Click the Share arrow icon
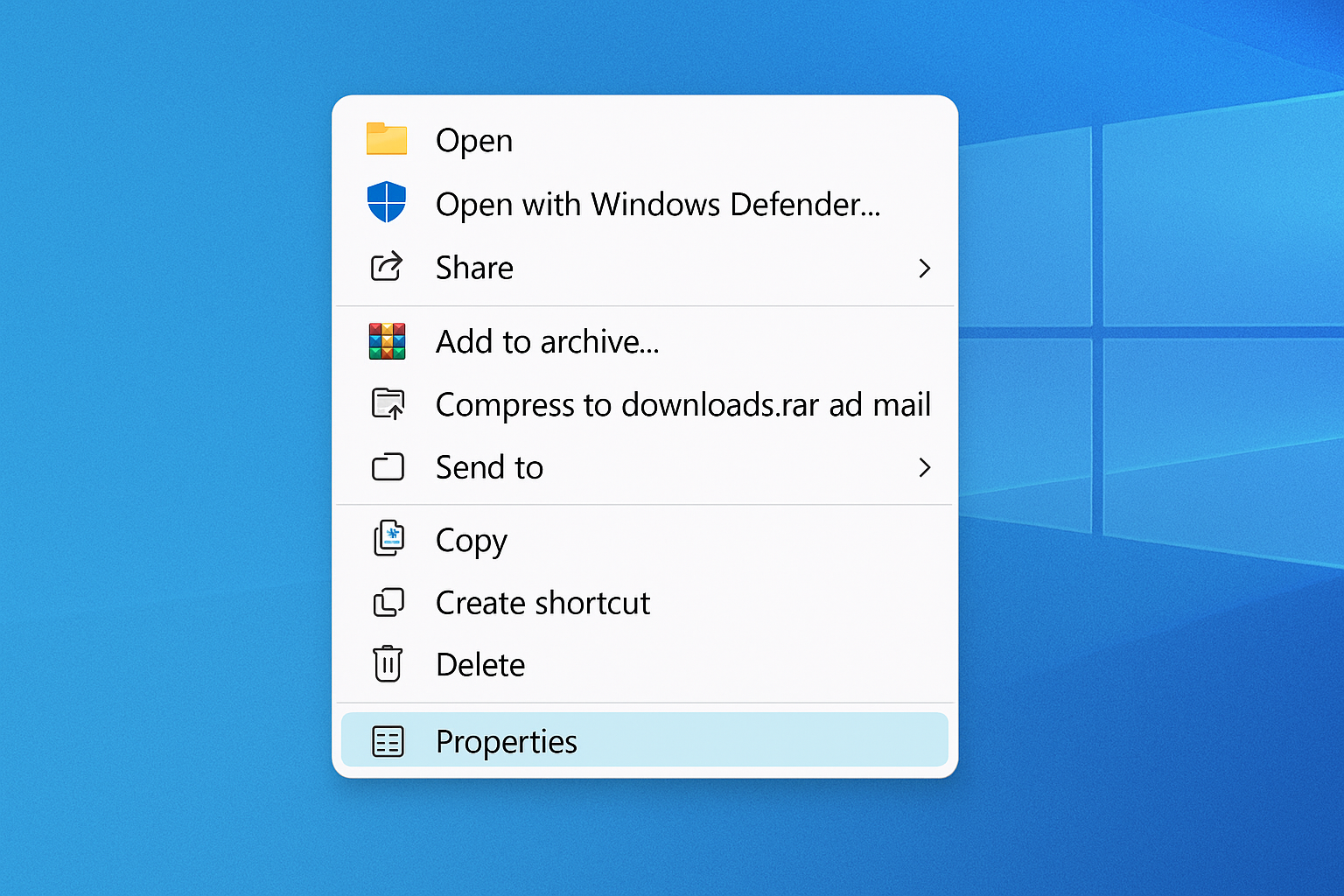1344x896 pixels. tap(387, 266)
